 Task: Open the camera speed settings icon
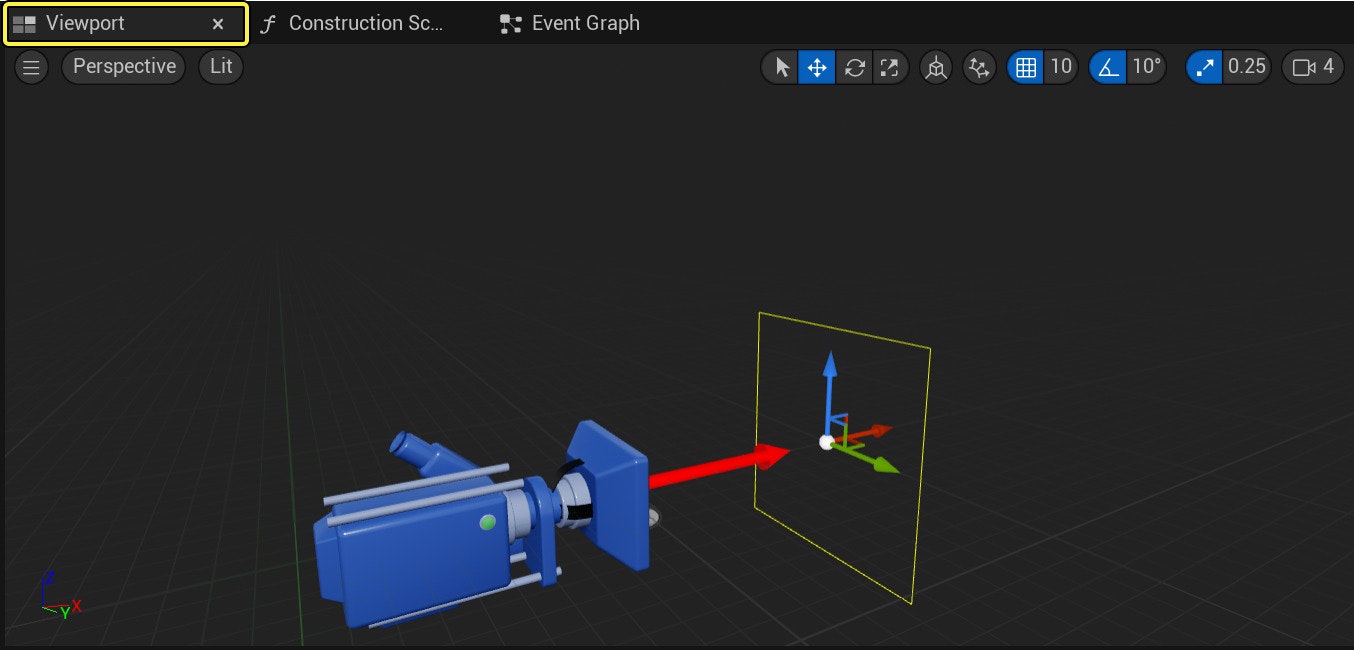click(1301, 67)
